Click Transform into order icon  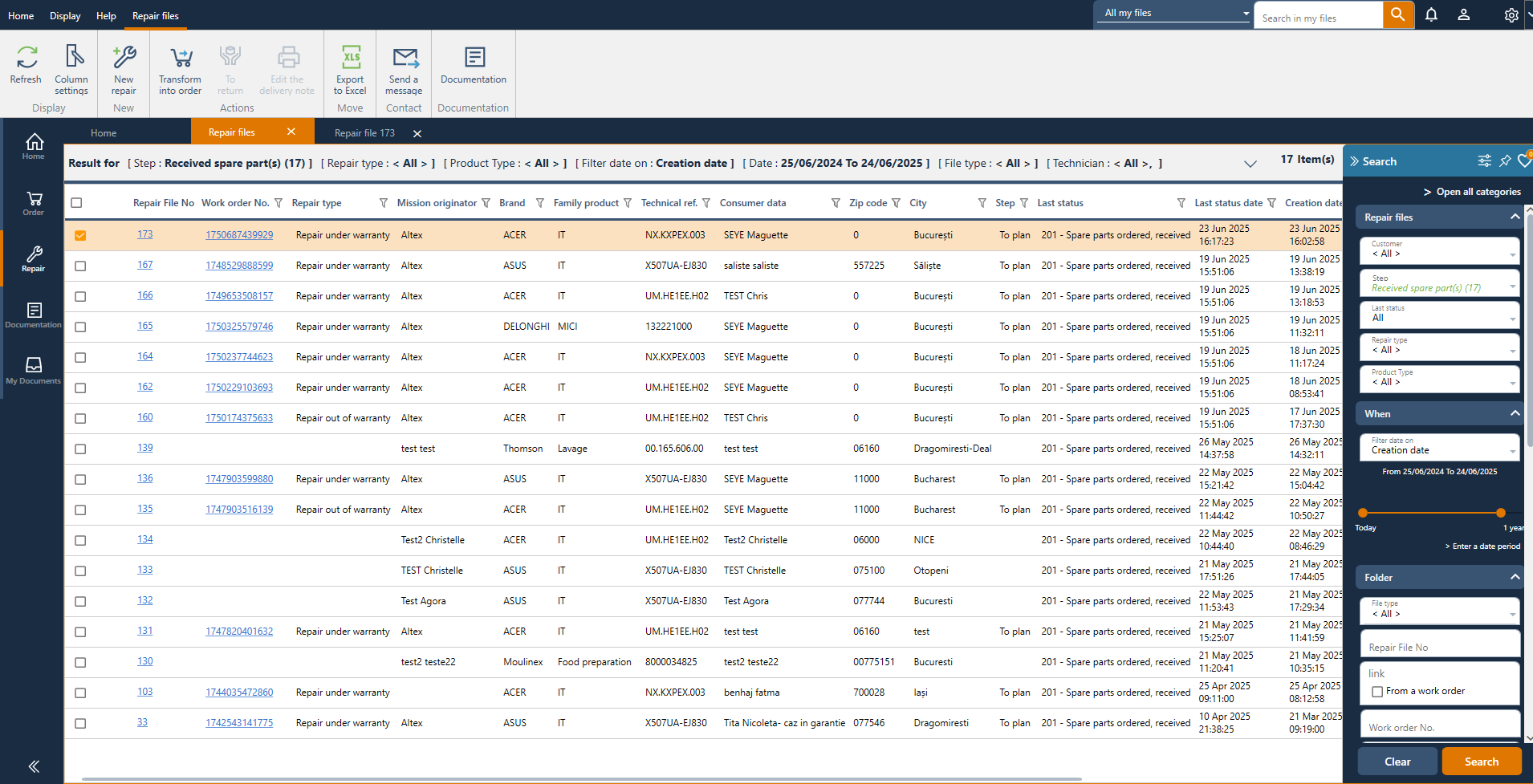point(181,57)
